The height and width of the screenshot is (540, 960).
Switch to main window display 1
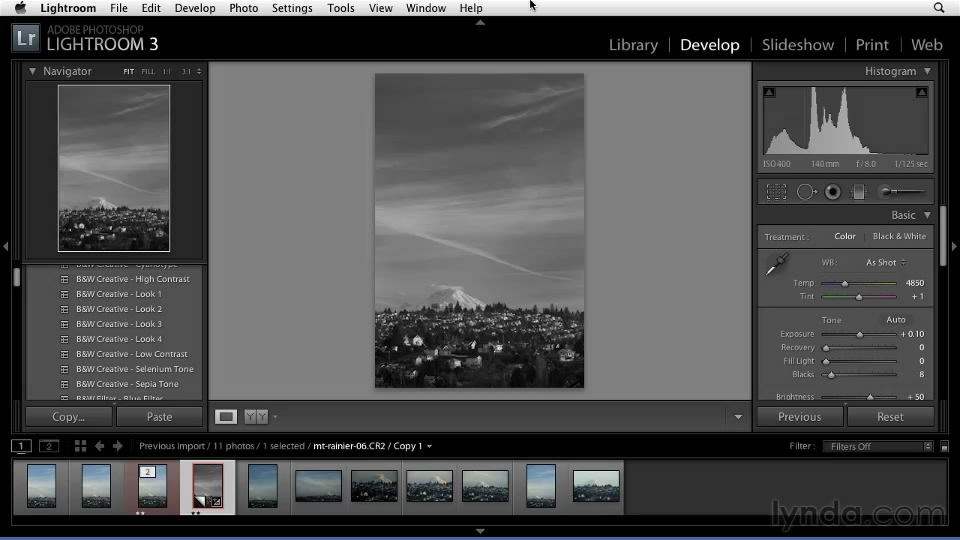click(x=21, y=446)
